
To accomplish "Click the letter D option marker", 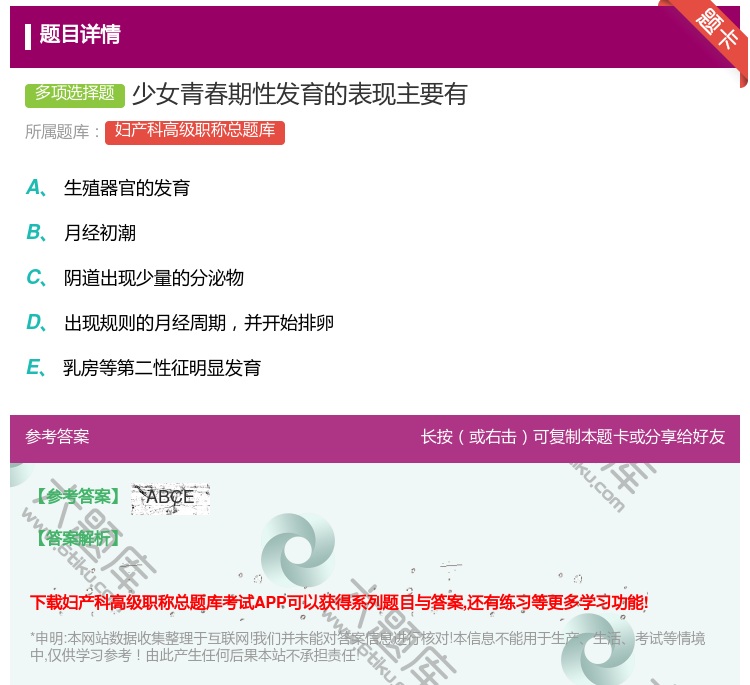I will click(36, 323).
